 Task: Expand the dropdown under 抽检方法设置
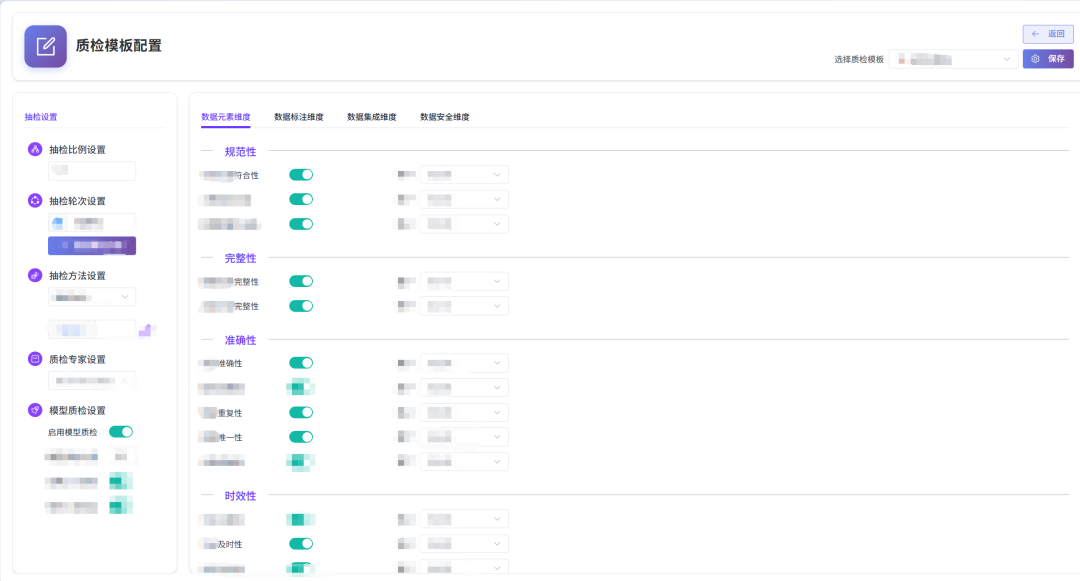92,297
